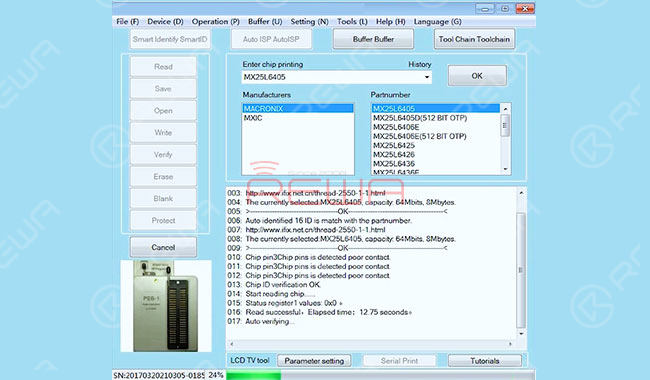650x380 pixels.
Task: Click the Protect button
Action: pyautogui.click(x=163, y=220)
